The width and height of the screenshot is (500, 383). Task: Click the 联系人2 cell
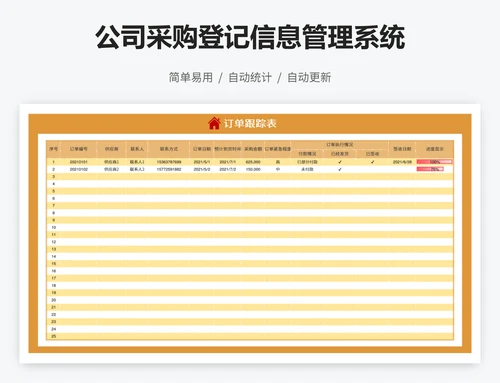click(137, 169)
